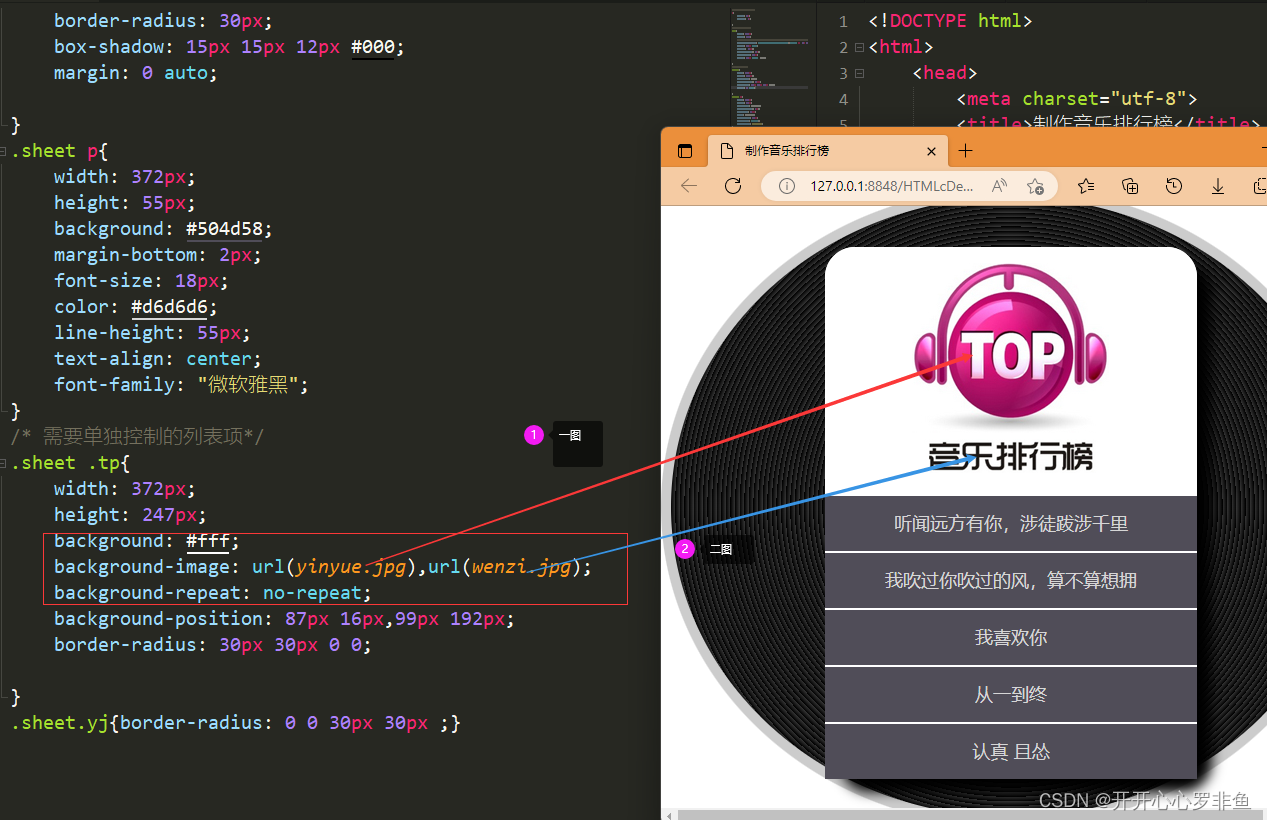Click the song 我吹过你吹过的风，算不算想拥
This screenshot has width=1267, height=820.
1011,580
